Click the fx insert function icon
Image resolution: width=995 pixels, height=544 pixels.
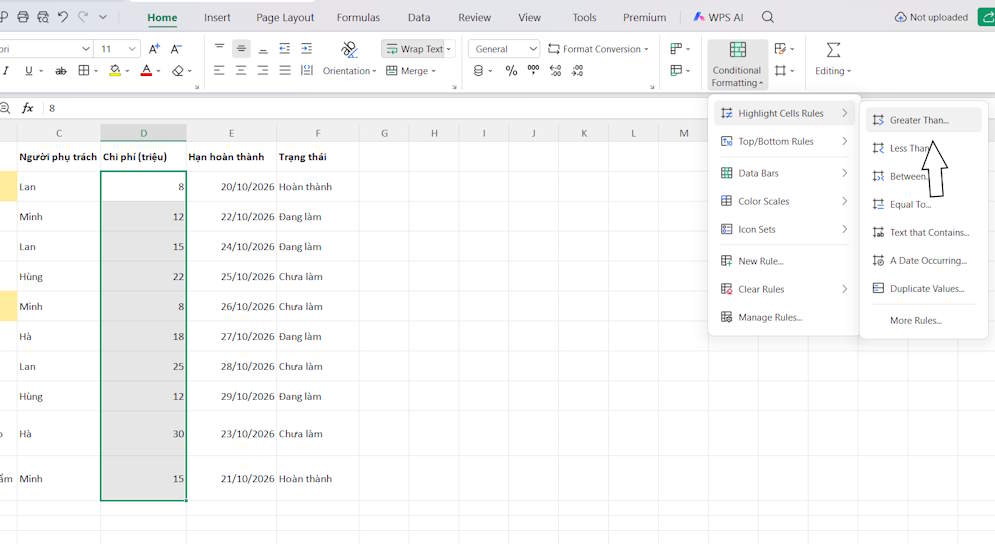27,108
